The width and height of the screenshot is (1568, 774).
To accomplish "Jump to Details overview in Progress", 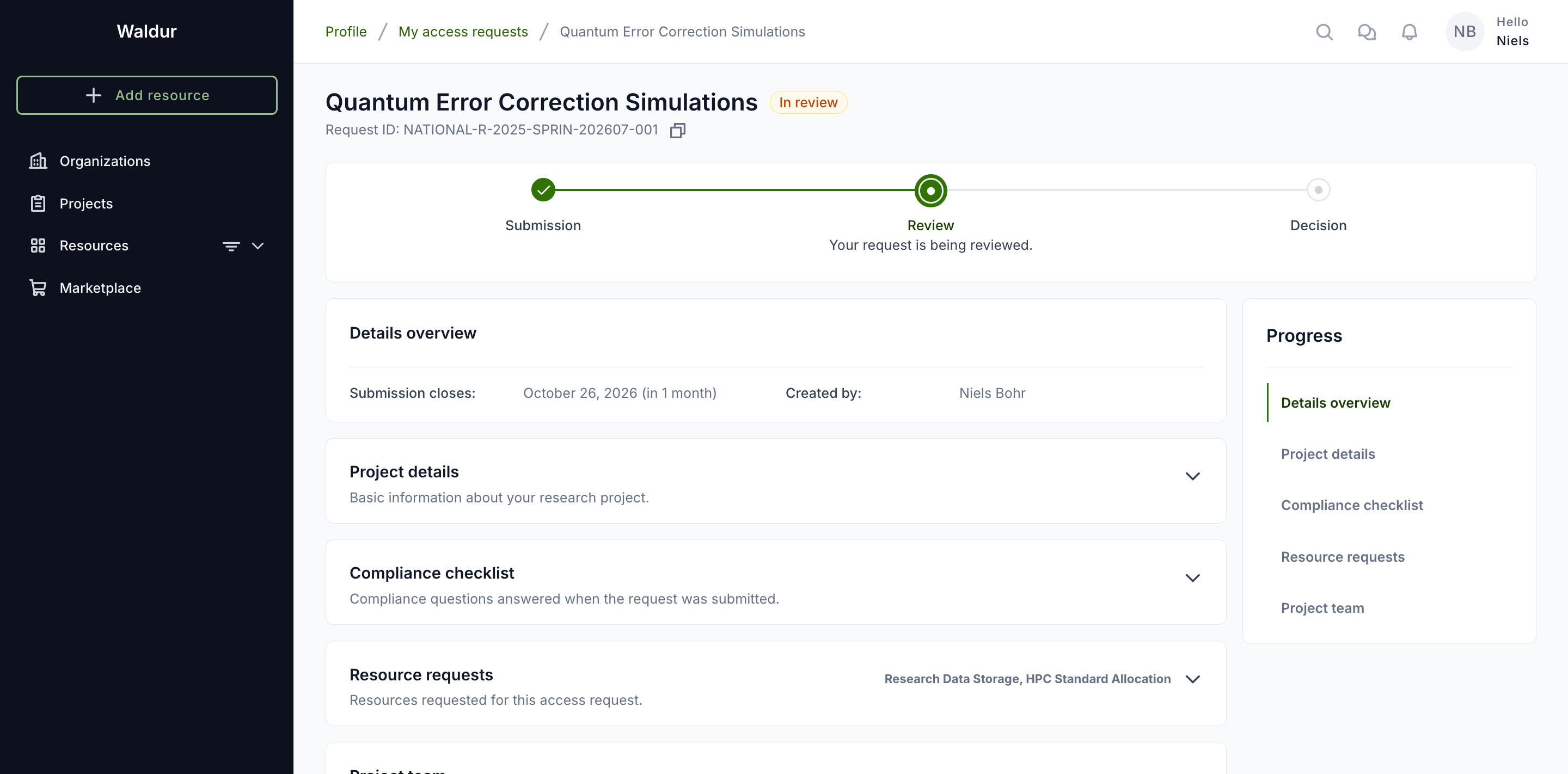I will click(1336, 403).
